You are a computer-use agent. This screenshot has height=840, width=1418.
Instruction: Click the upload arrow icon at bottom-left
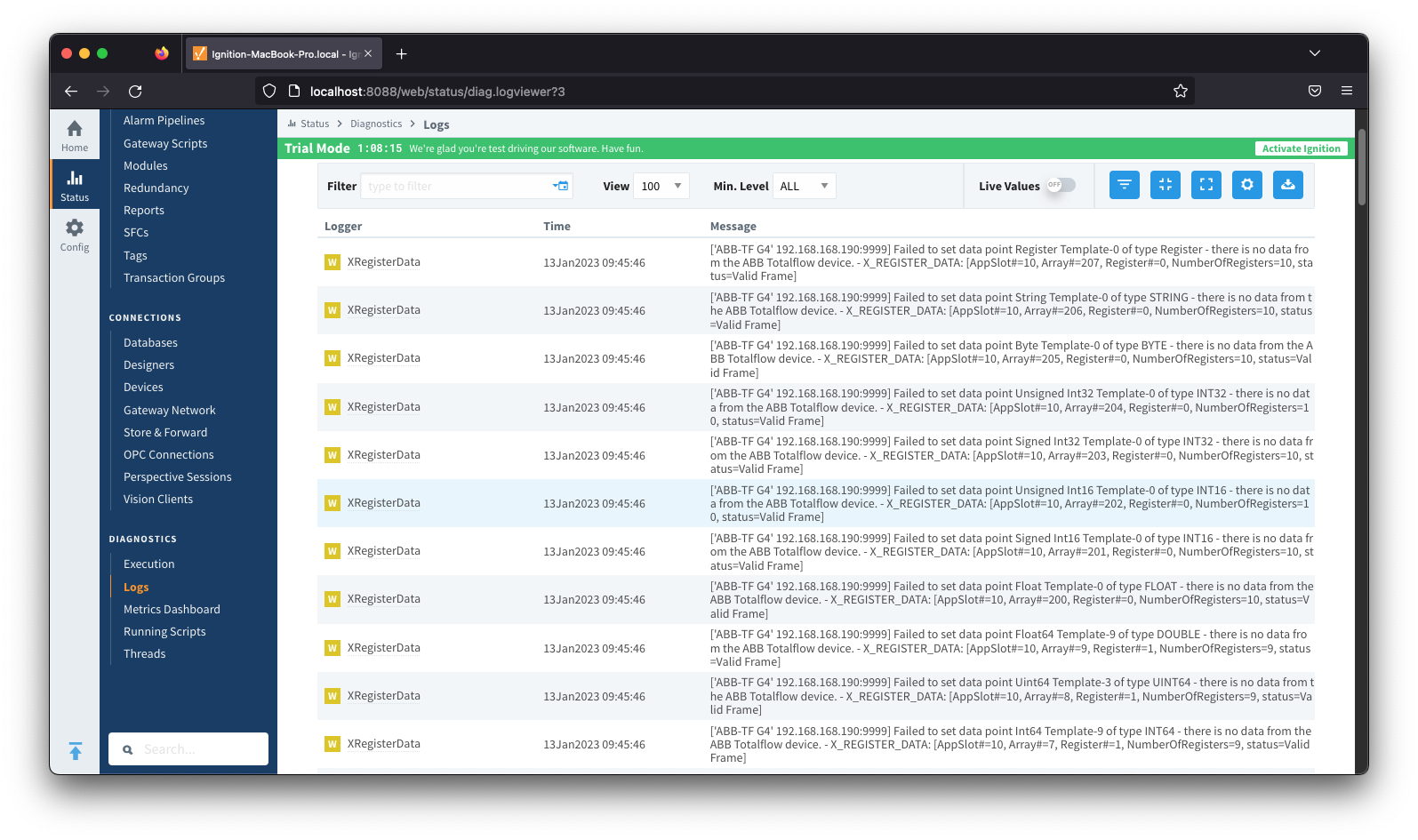coord(76,751)
